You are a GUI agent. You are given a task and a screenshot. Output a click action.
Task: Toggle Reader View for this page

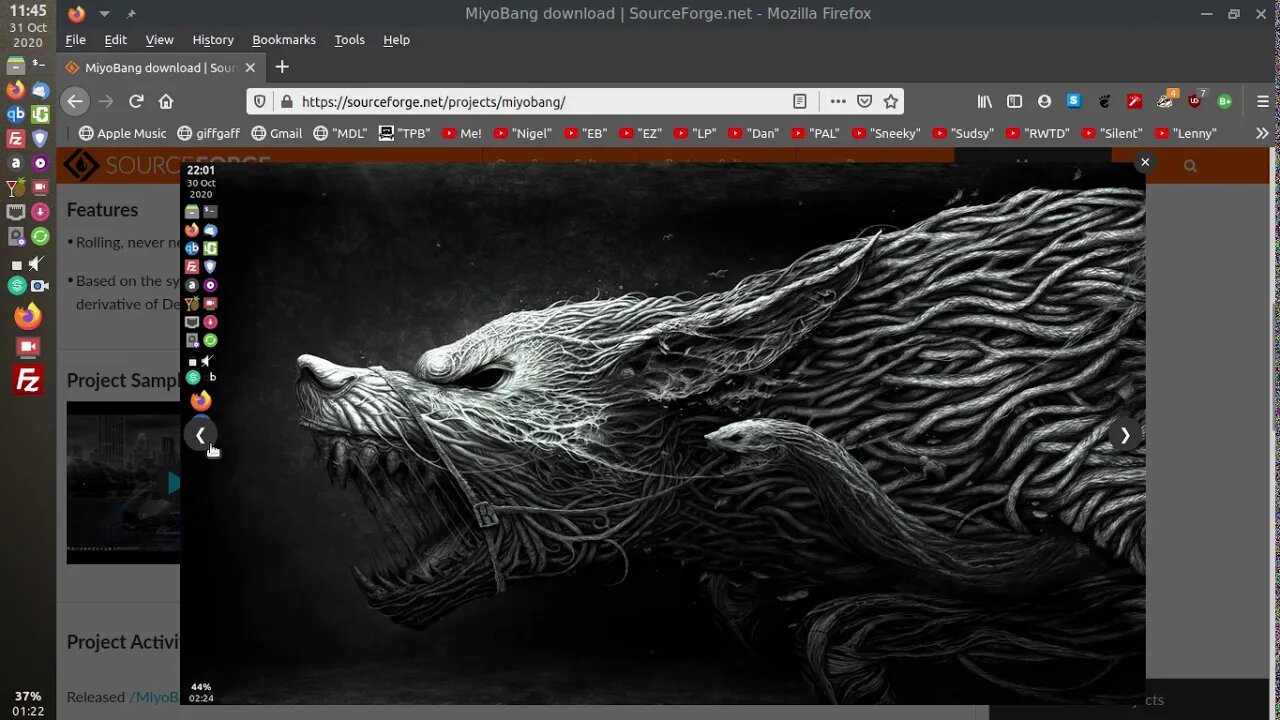800,101
